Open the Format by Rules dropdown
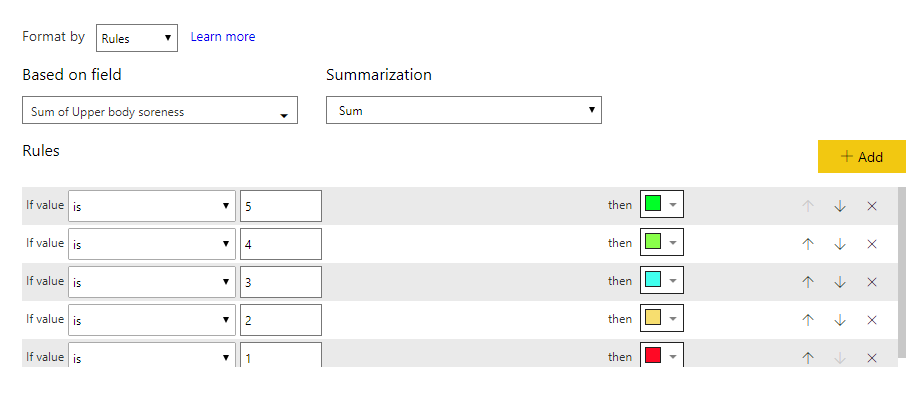The width and height of the screenshot is (918, 400). click(137, 38)
